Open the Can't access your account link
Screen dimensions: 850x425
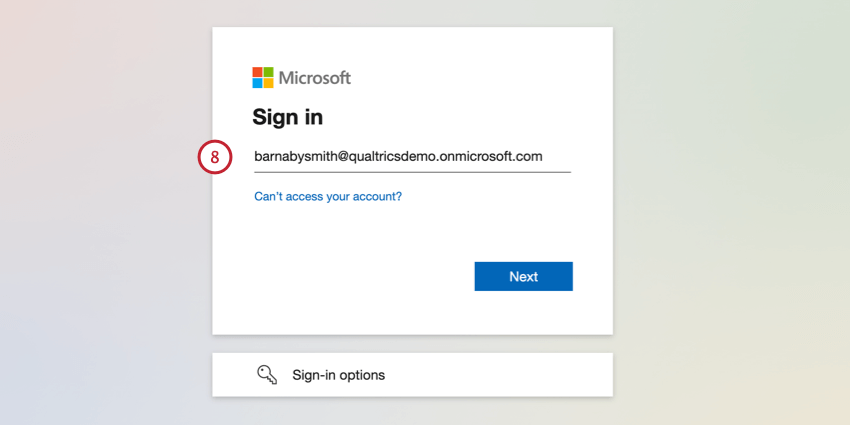coord(328,197)
